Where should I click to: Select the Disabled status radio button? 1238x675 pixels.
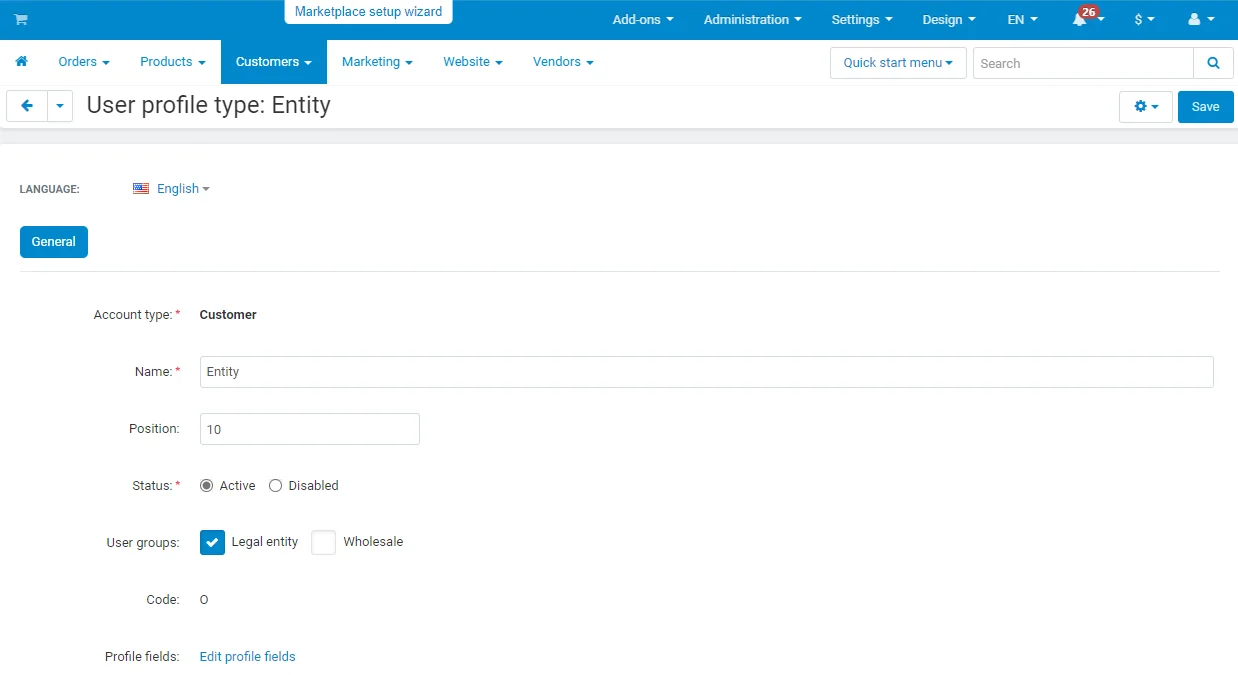[x=276, y=486]
